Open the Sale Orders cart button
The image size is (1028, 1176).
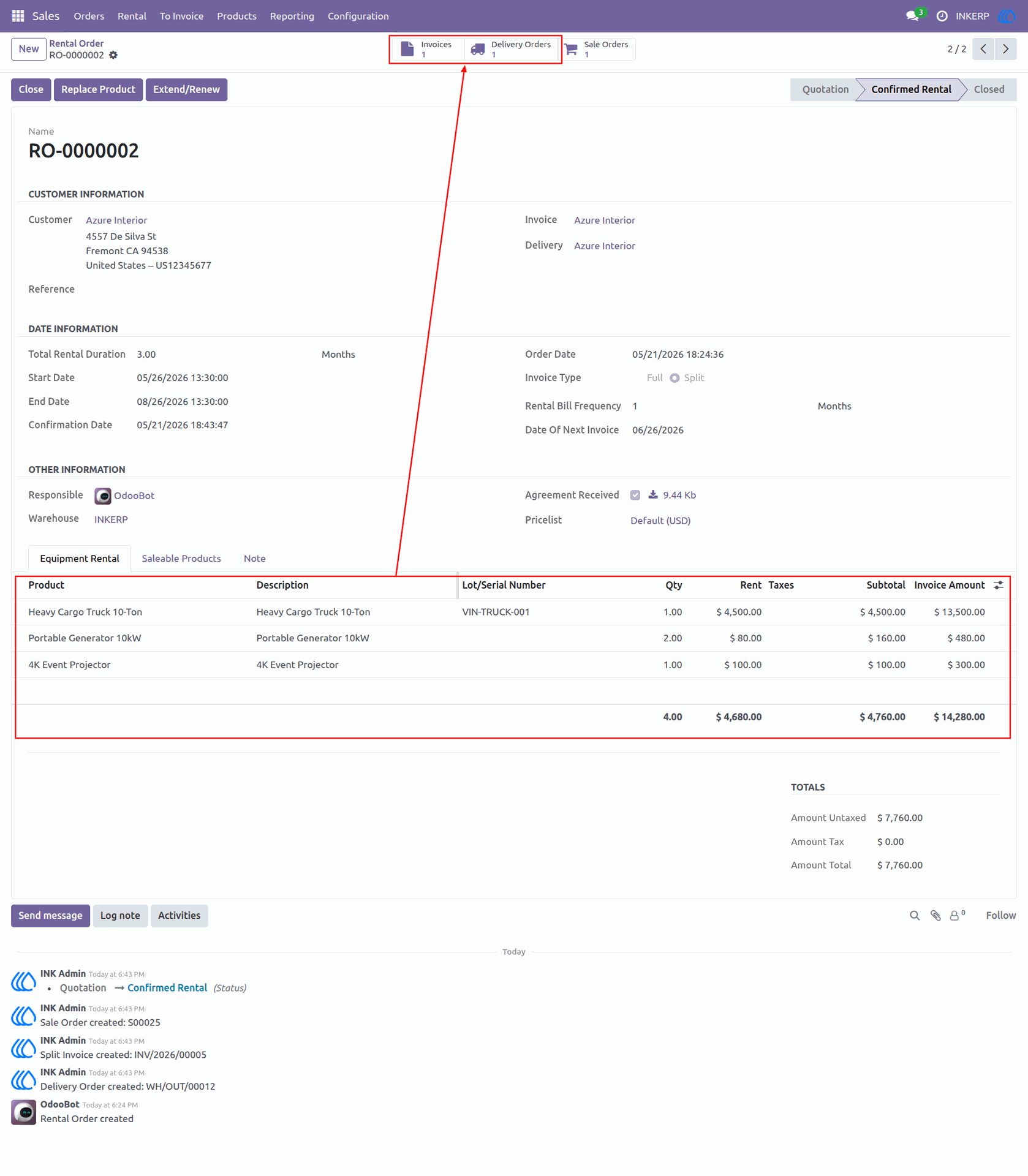click(597, 49)
